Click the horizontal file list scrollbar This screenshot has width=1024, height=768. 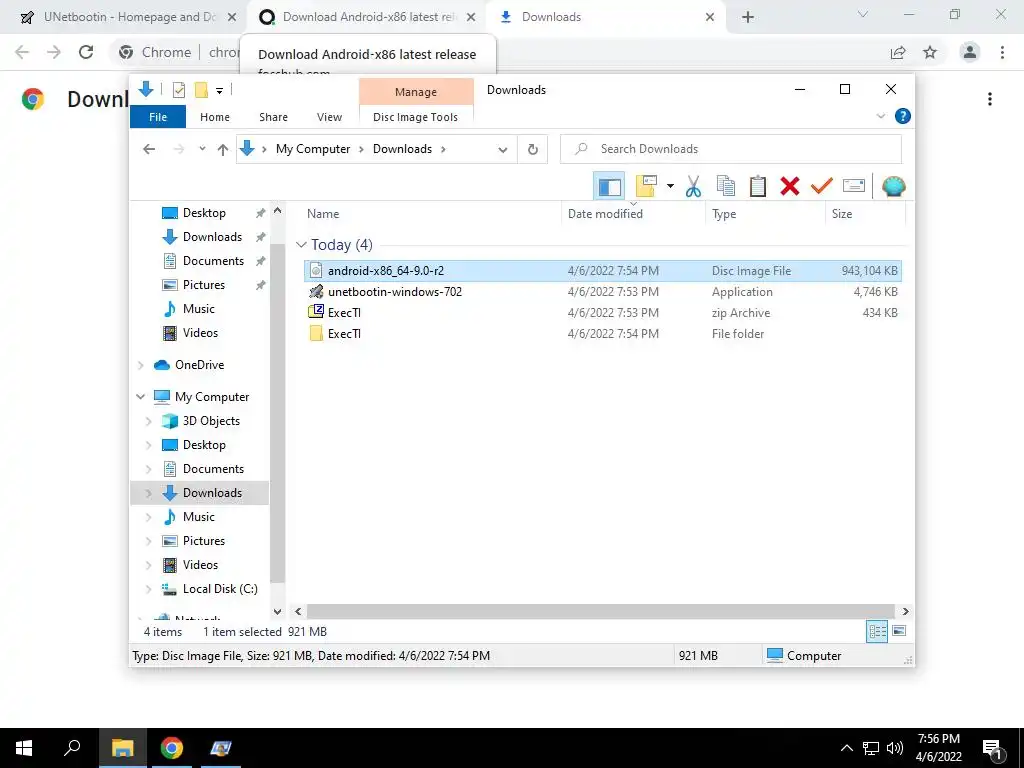point(600,611)
